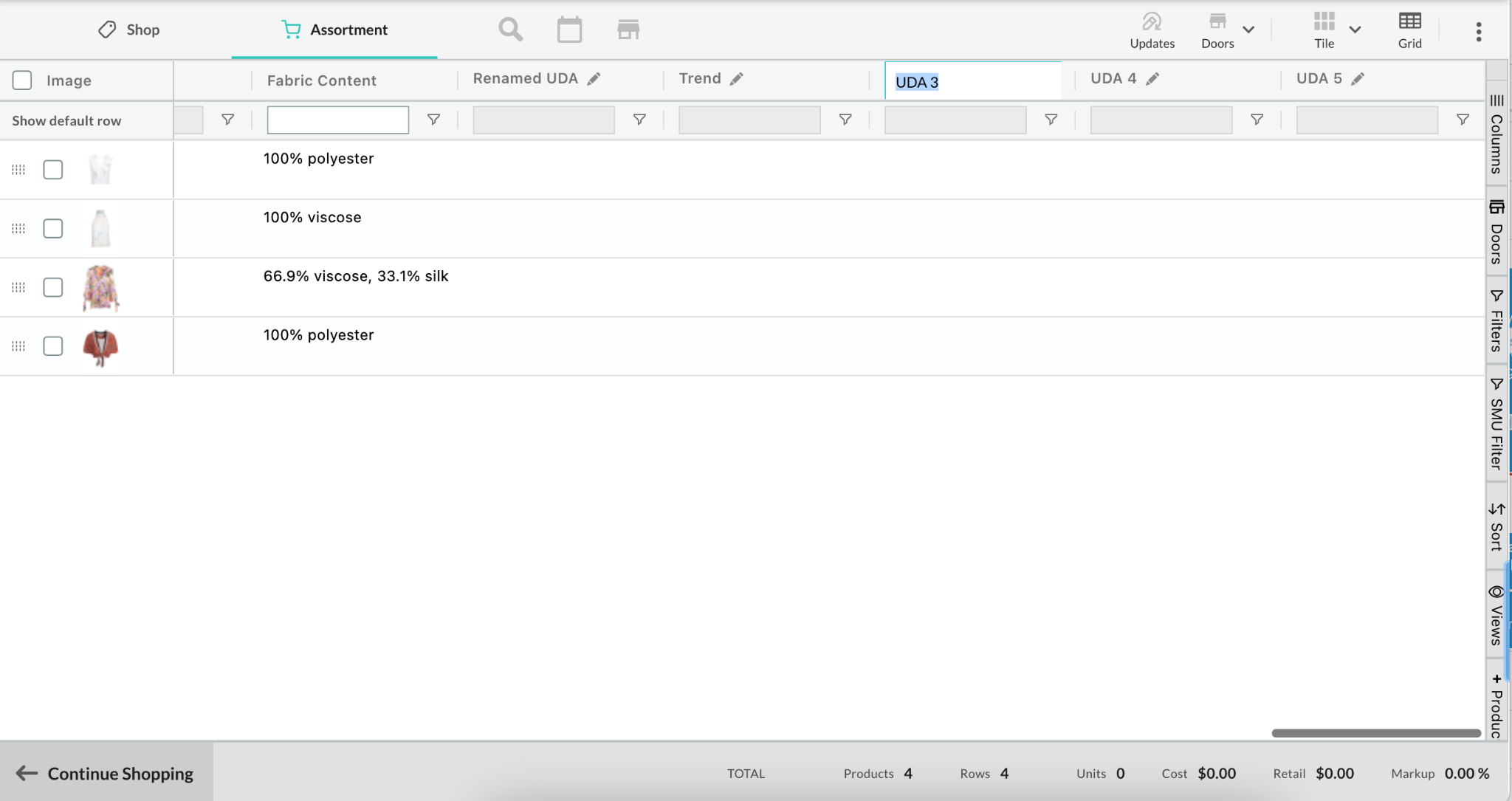Click the Renamed UDA filter input
1512x801 pixels.
pos(543,120)
